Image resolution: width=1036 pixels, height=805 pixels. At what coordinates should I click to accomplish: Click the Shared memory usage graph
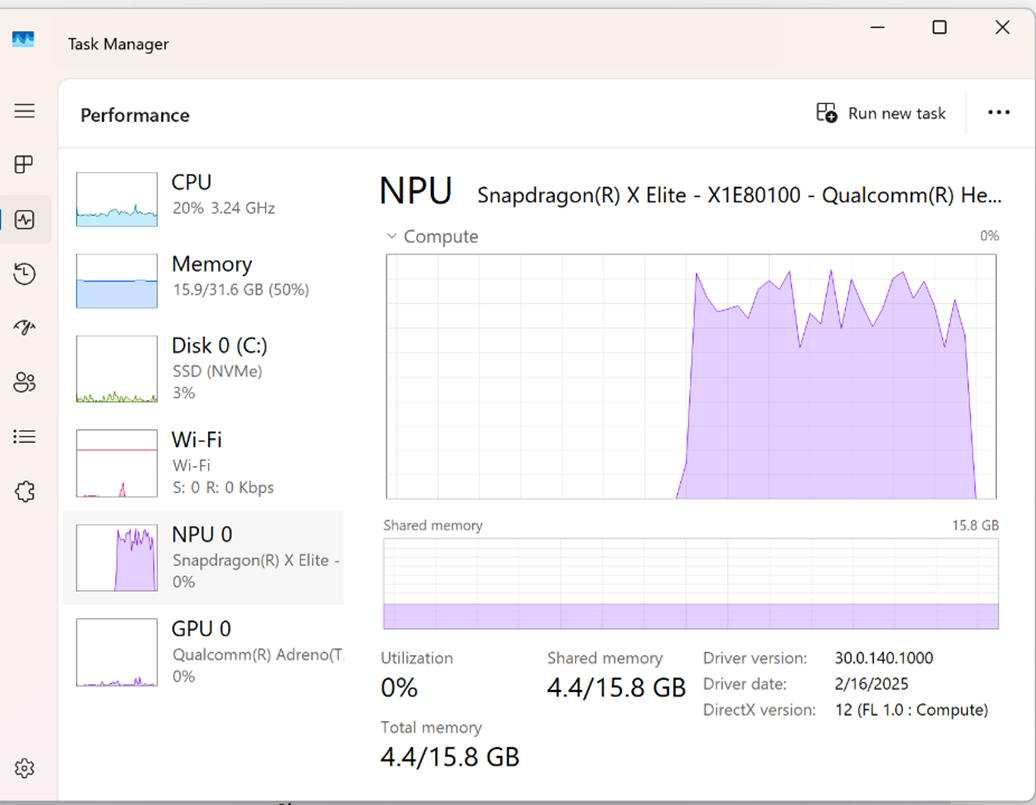pos(690,585)
